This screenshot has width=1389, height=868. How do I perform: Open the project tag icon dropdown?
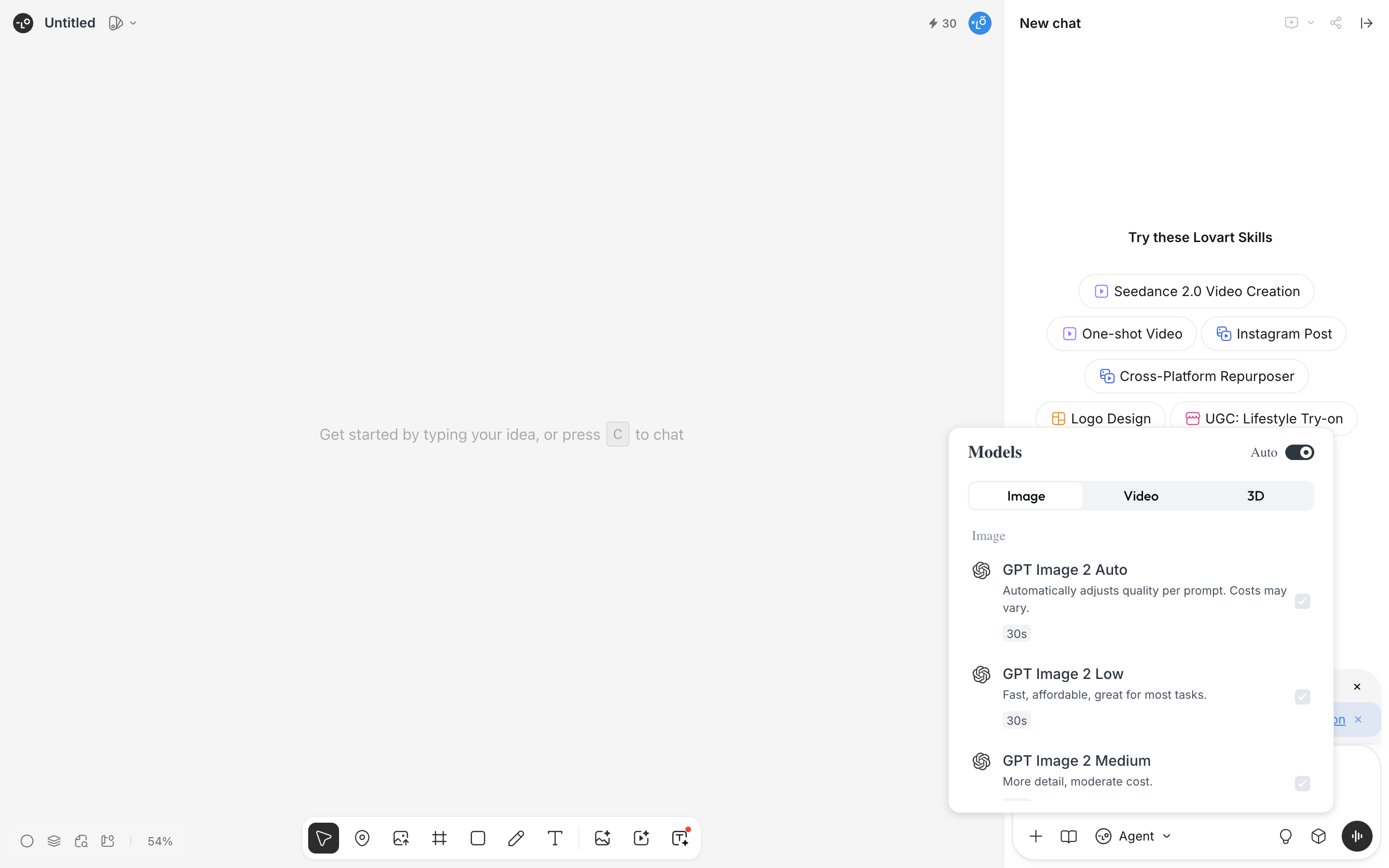click(x=122, y=23)
